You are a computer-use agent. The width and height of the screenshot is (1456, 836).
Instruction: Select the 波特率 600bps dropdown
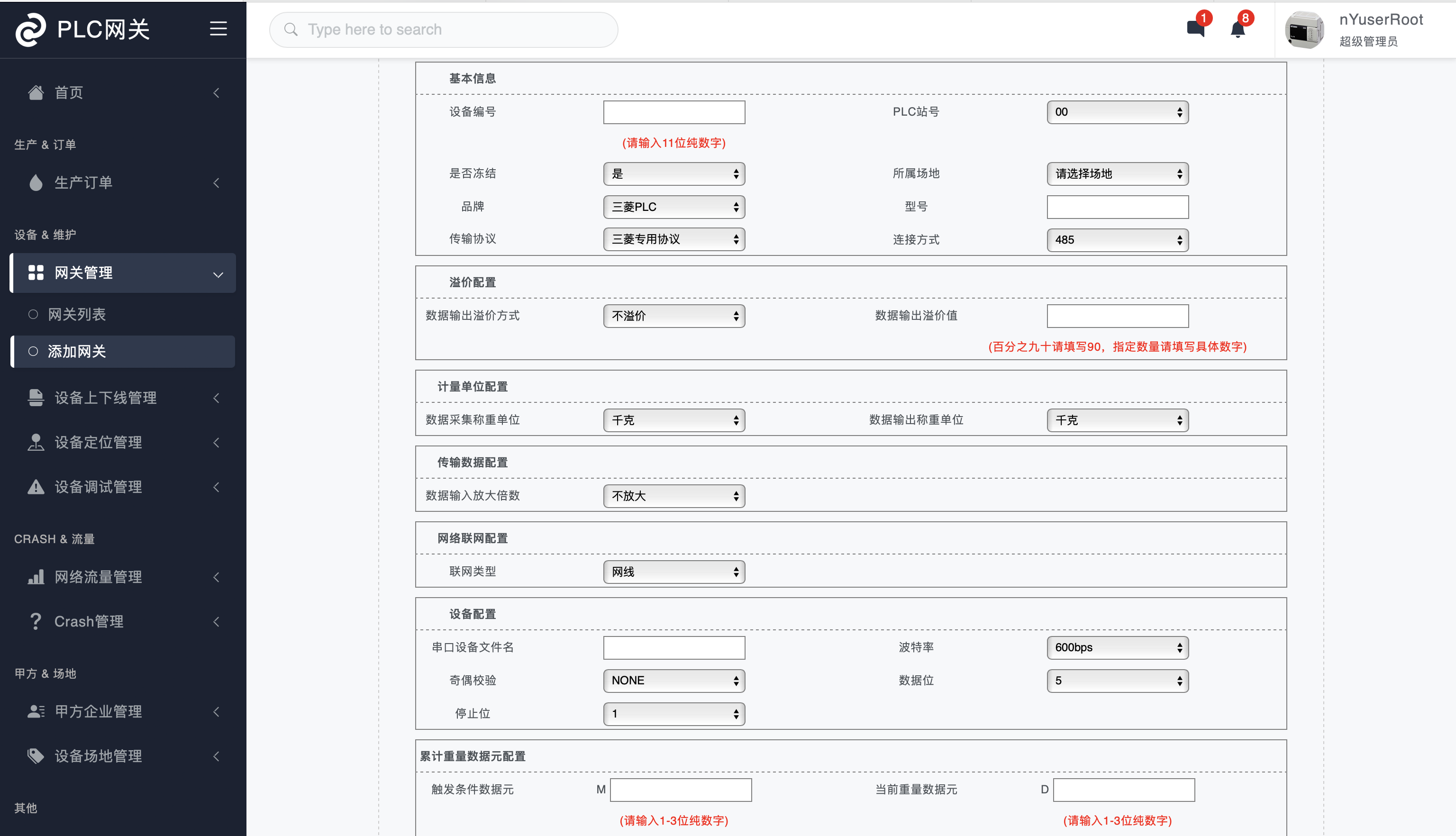point(1117,647)
